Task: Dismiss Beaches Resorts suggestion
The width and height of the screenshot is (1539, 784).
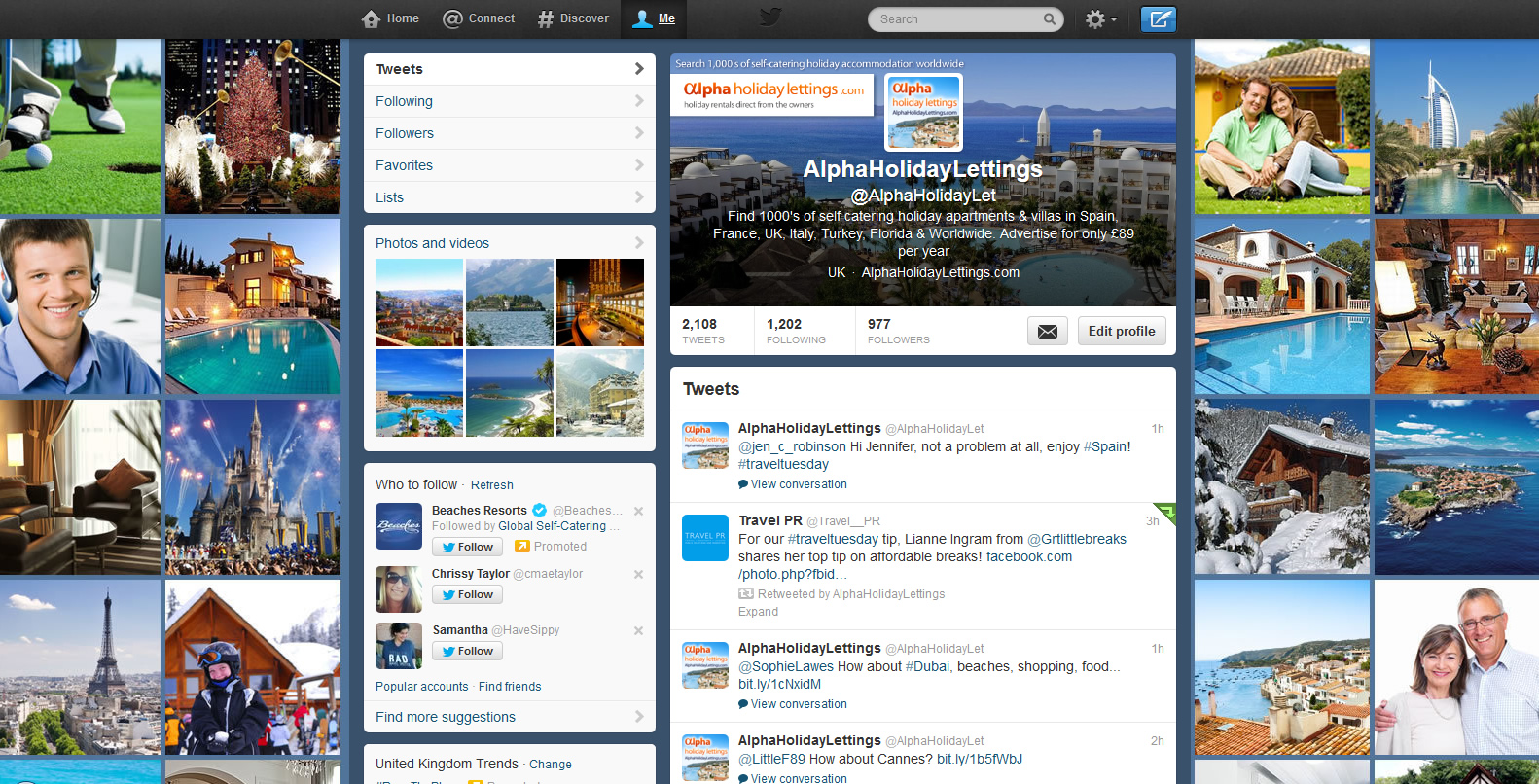Action: 638,511
